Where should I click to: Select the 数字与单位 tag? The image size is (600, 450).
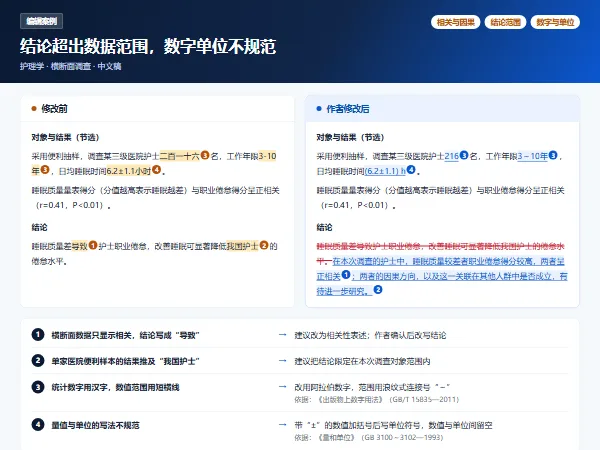[x=555, y=22]
